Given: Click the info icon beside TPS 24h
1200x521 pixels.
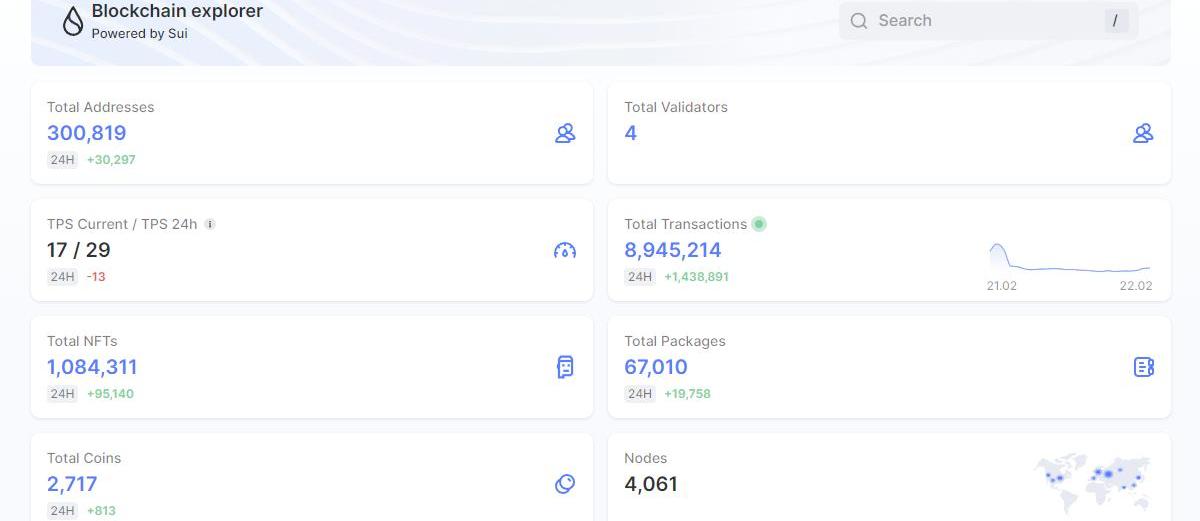Looking at the screenshot, I should click(x=210, y=224).
